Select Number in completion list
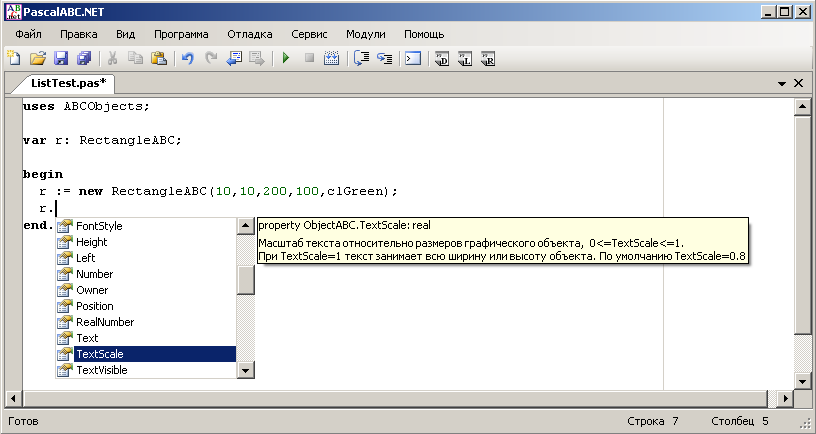The width and height of the screenshot is (816, 434). (x=146, y=274)
